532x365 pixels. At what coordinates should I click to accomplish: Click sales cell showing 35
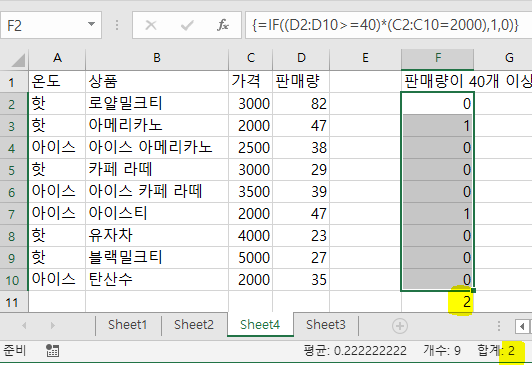point(301,280)
